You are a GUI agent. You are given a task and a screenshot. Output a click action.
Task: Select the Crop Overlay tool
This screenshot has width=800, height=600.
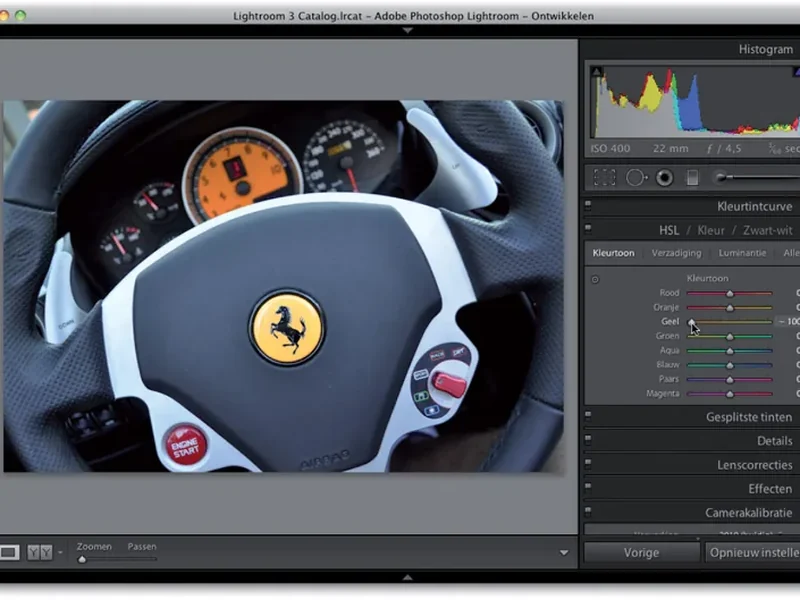point(605,178)
